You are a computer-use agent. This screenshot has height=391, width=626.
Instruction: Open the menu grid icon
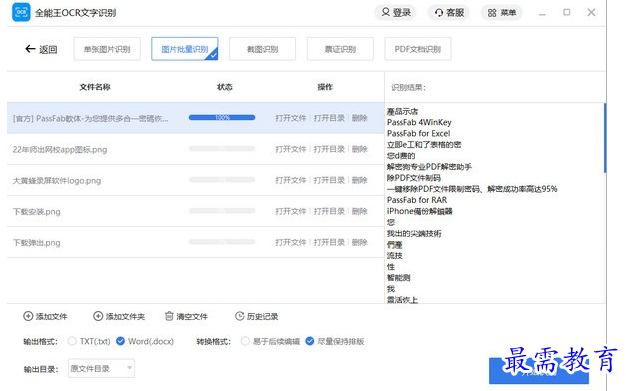492,13
